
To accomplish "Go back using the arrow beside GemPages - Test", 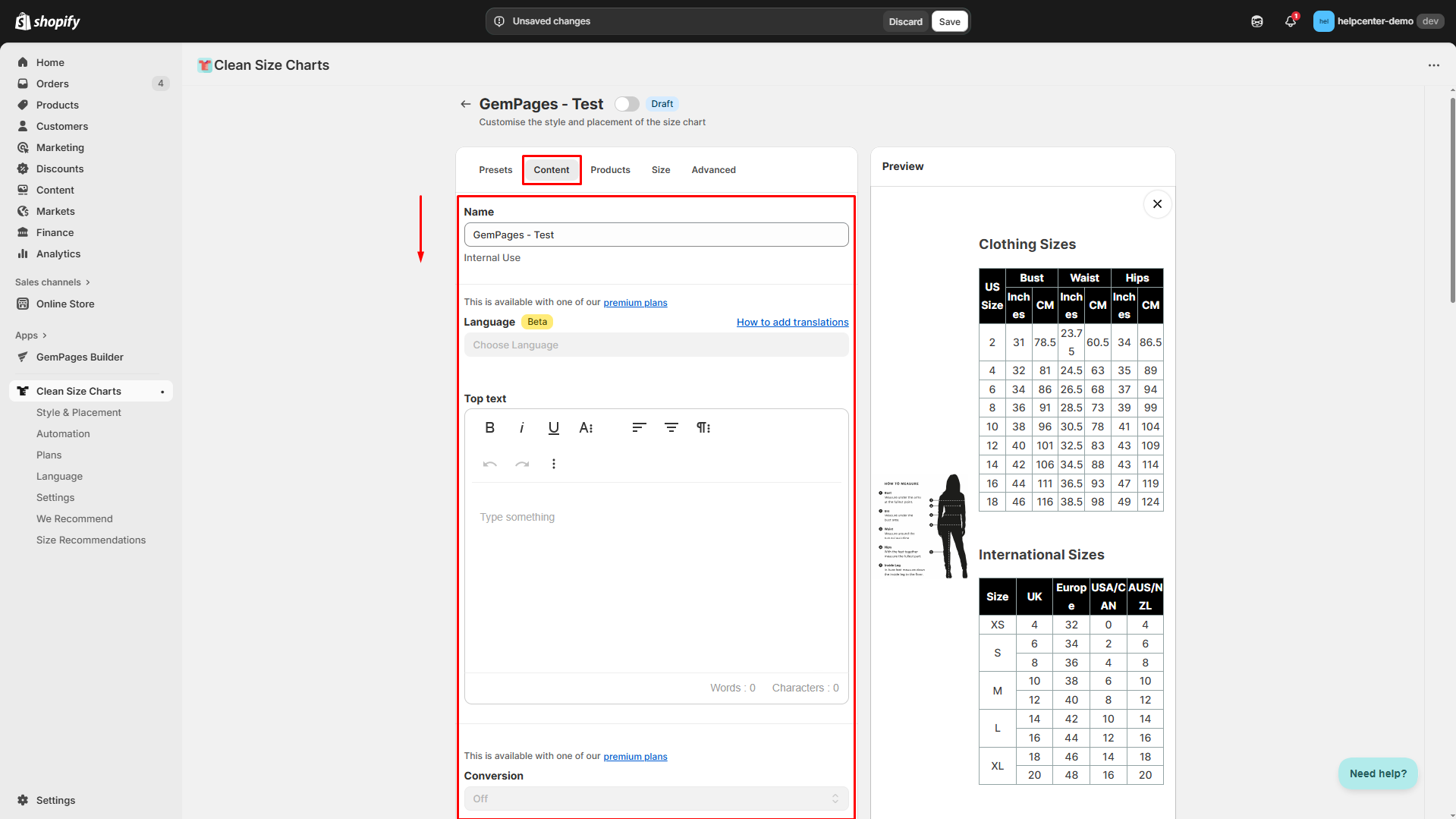I will click(x=465, y=104).
